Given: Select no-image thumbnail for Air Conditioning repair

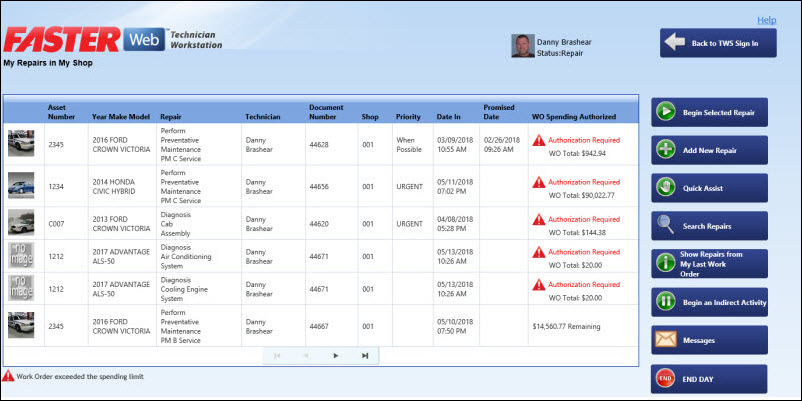Looking at the screenshot, I should (x=21, y=255).
